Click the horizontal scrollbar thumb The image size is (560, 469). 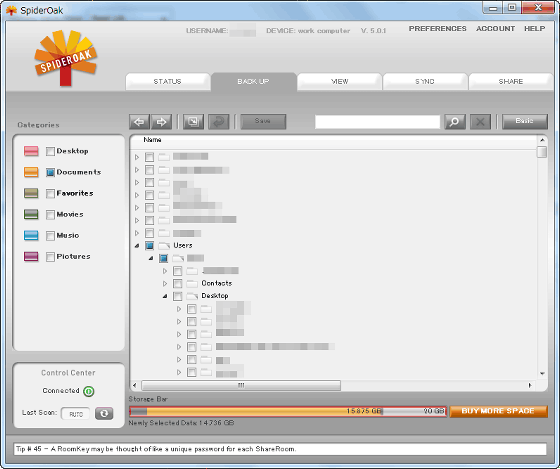point(241,385)
